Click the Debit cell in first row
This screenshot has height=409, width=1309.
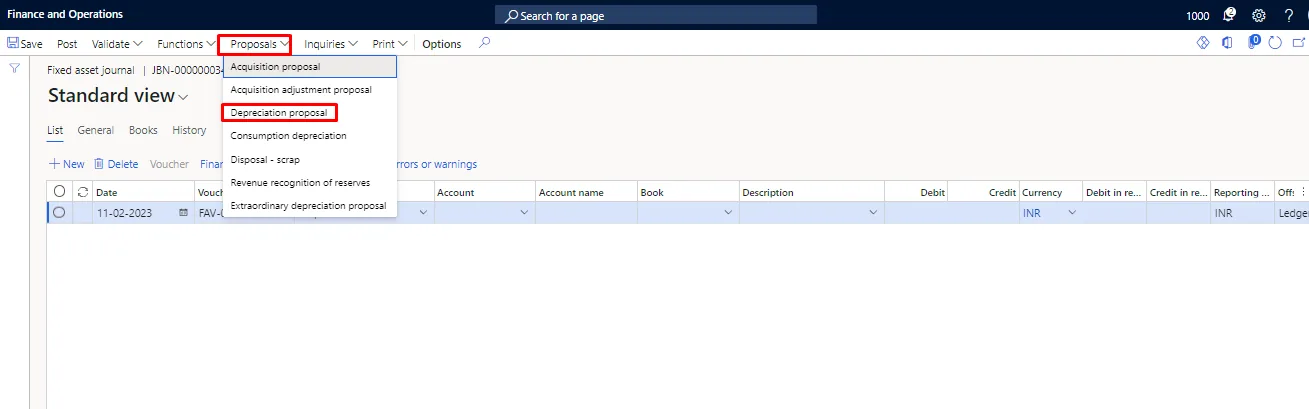(x=916, y=213)
